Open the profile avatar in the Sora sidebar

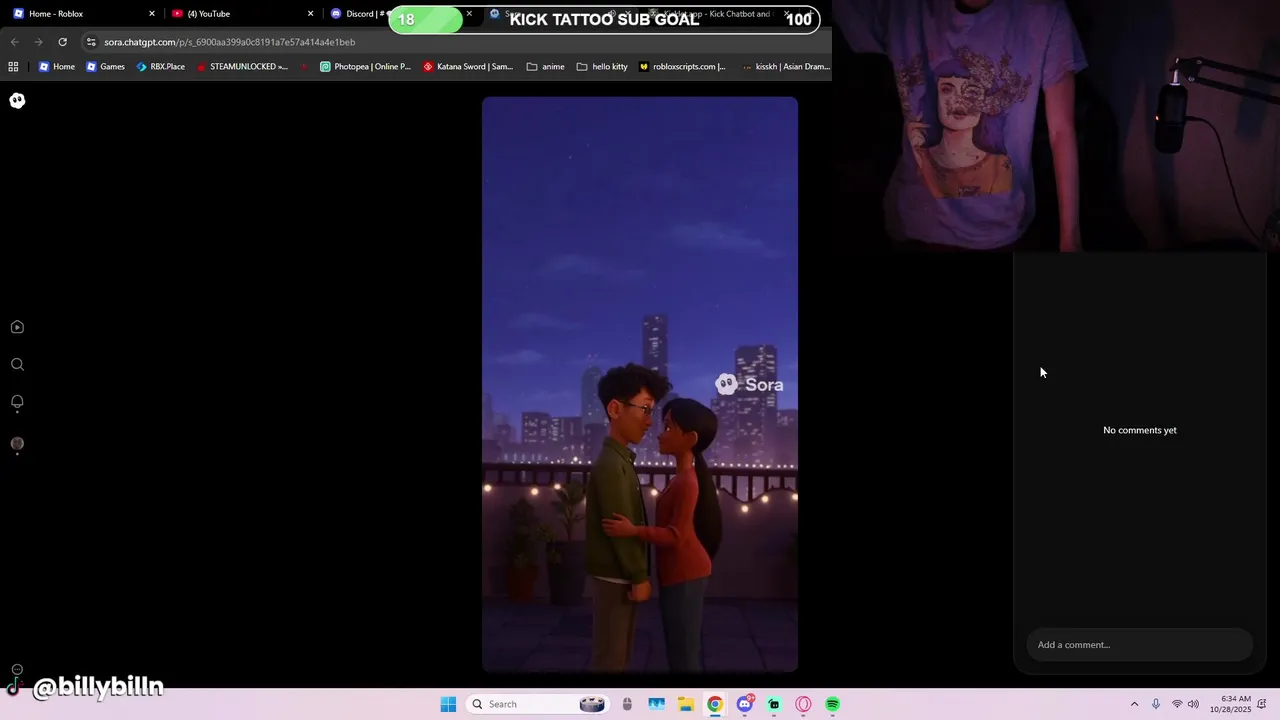(x=17, y=444)
